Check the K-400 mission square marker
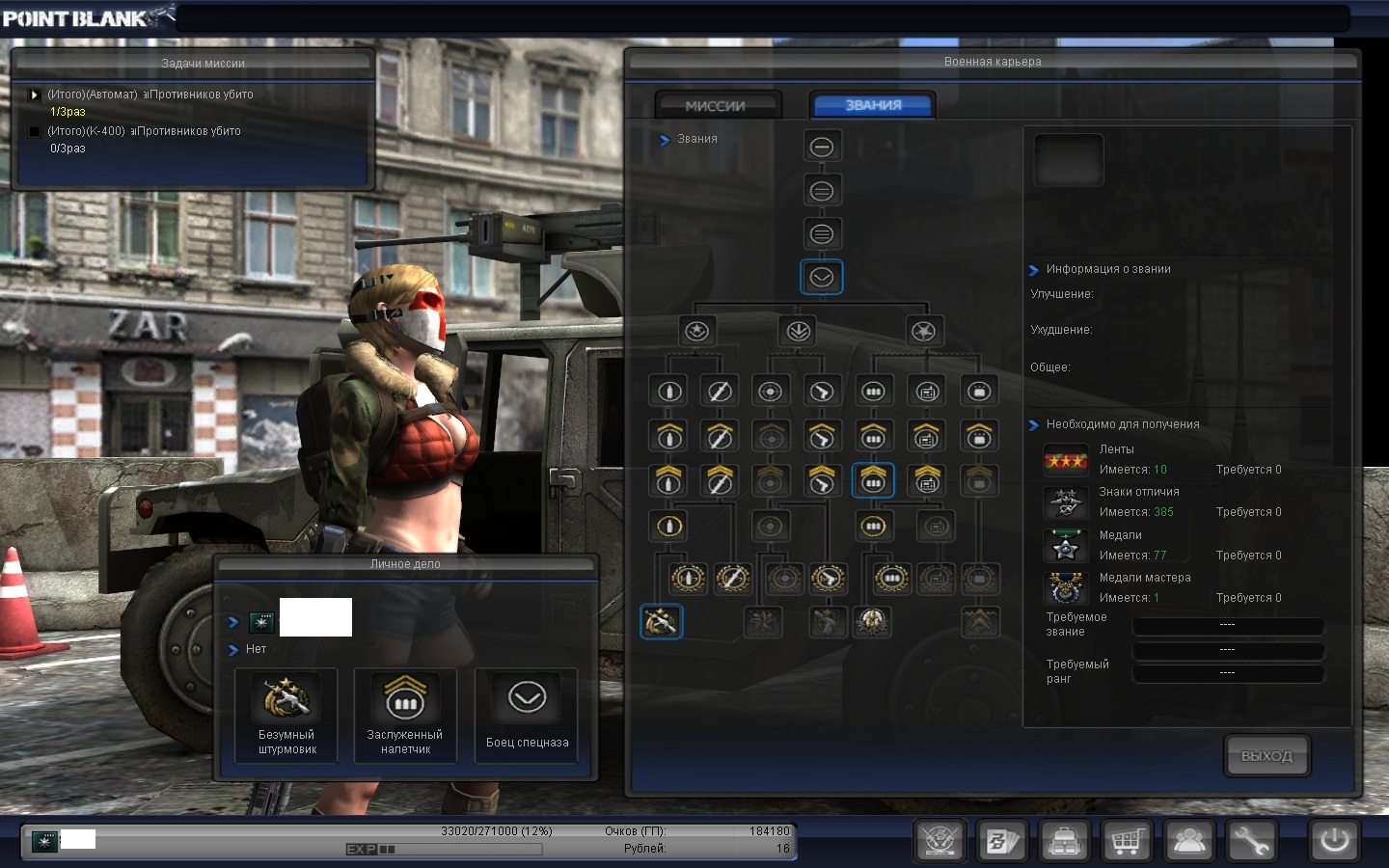Screen dimensions: 1389x868 pos(35,131)
